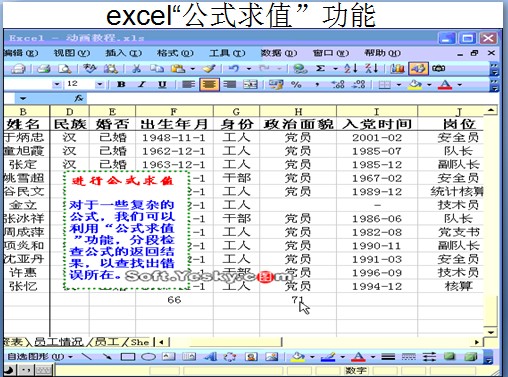Click the Research binoculars icon
Screen dimensions: 508x377
pyautogui.click(x=110, y=69)
